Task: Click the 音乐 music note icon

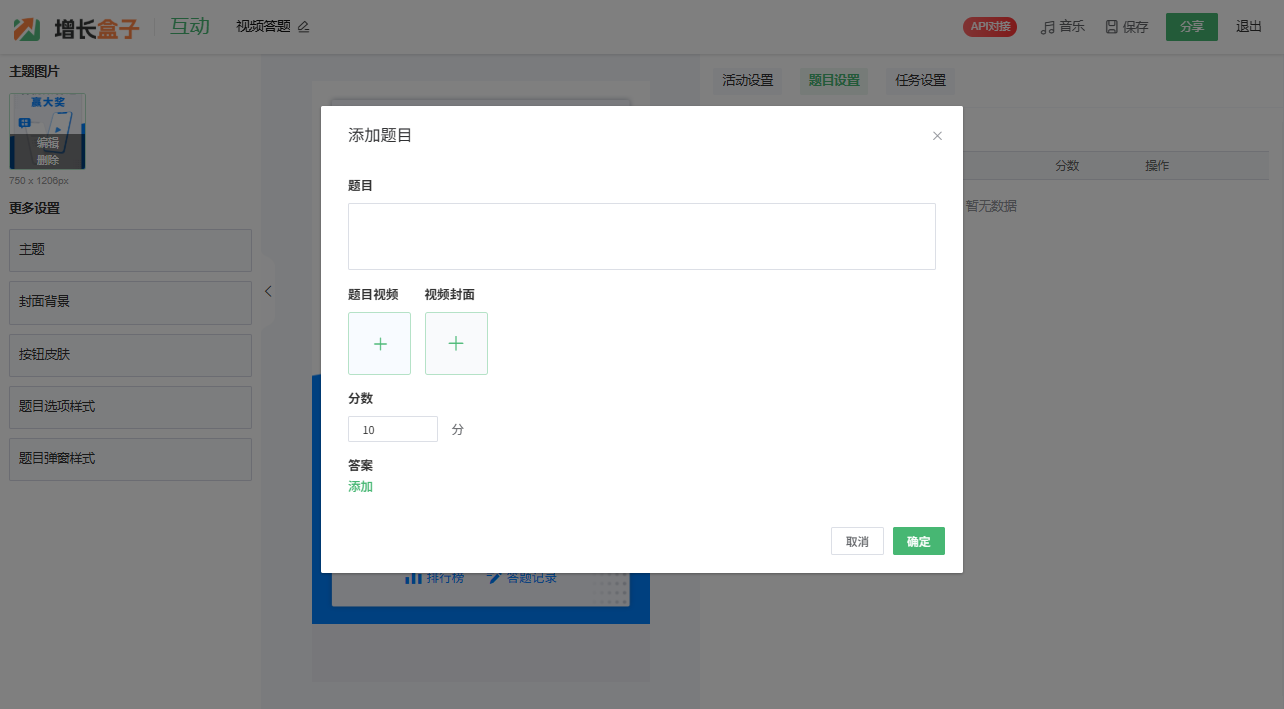Action: 1047,27
